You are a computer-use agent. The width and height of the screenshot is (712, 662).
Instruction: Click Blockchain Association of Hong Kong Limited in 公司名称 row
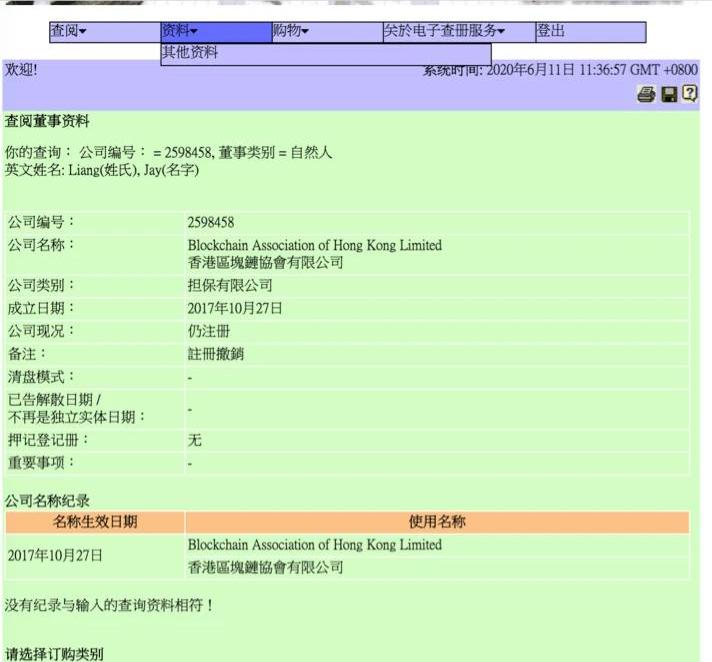315,245
